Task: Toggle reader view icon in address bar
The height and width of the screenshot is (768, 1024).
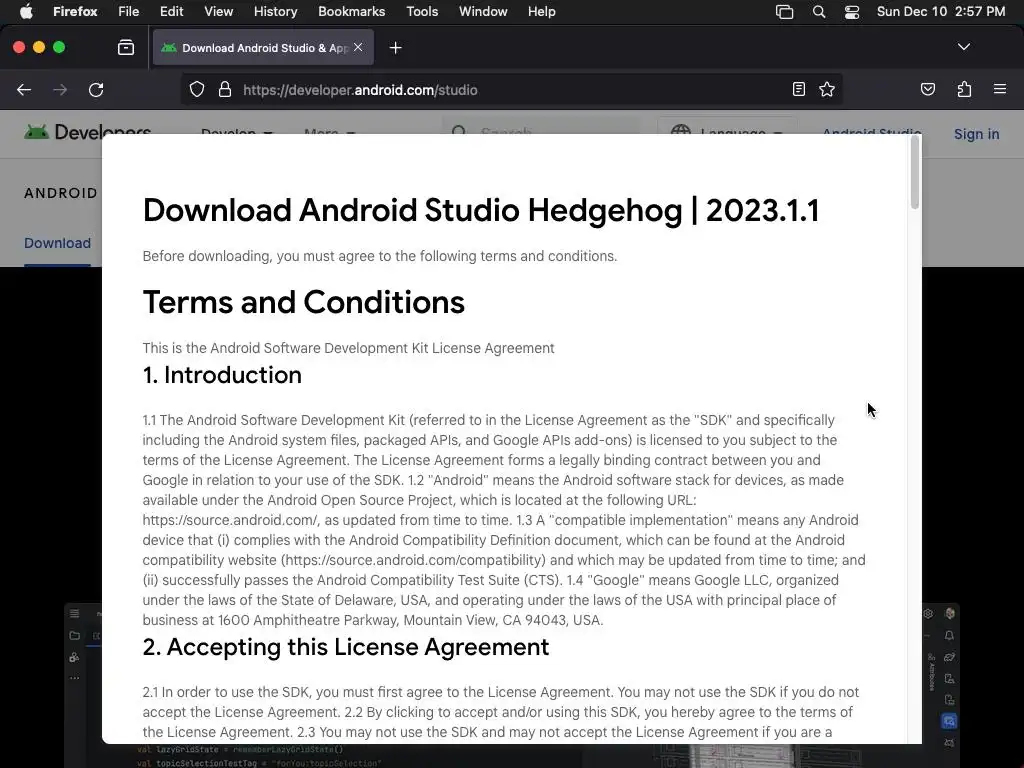Action: [x=799, y=89]
